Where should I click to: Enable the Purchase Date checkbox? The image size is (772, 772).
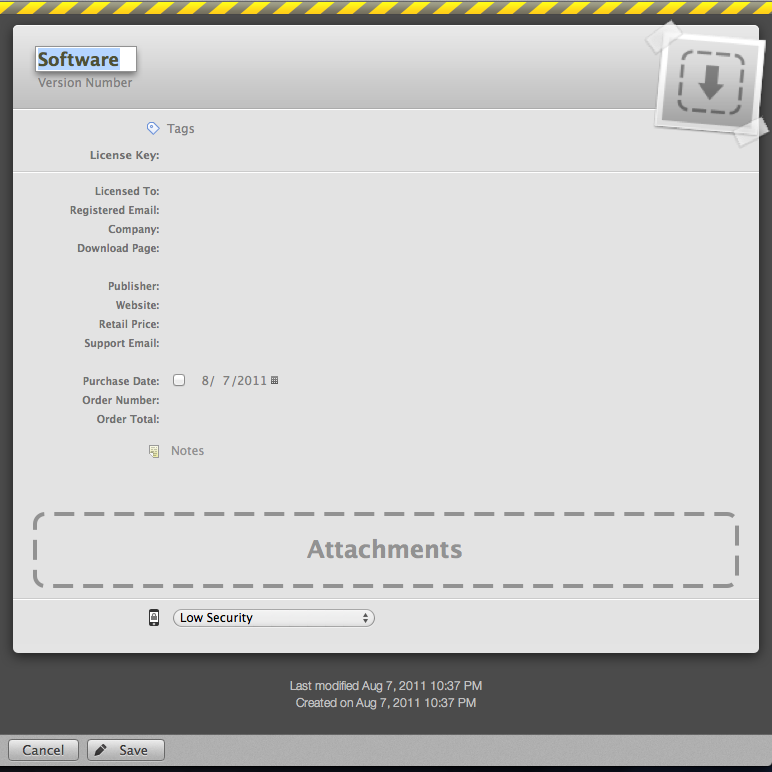click(179, 380)
